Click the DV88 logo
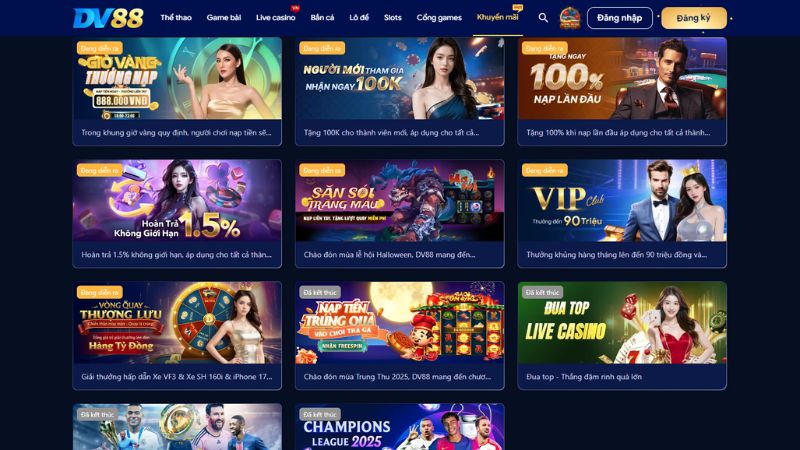Image resolution: width=800 pixels, height=450 pixels. pos(108,18)
